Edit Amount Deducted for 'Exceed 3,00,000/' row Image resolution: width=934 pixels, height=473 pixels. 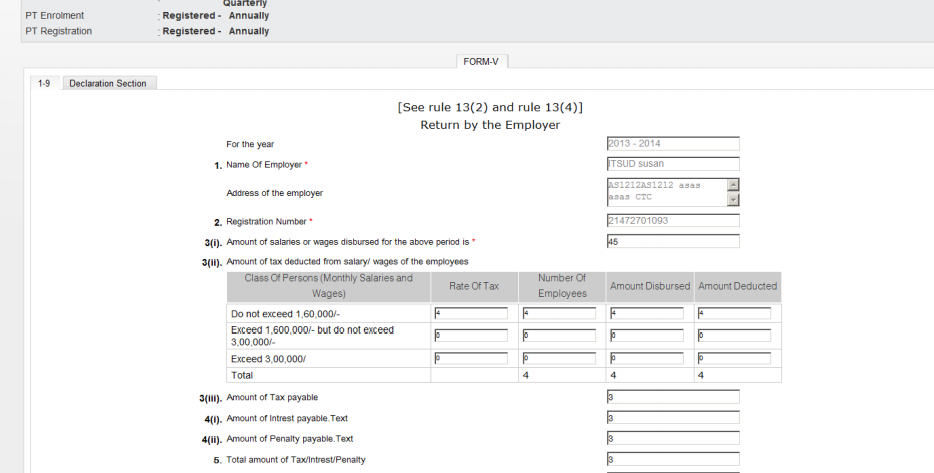pyautogui.click(x=734, y=358)
